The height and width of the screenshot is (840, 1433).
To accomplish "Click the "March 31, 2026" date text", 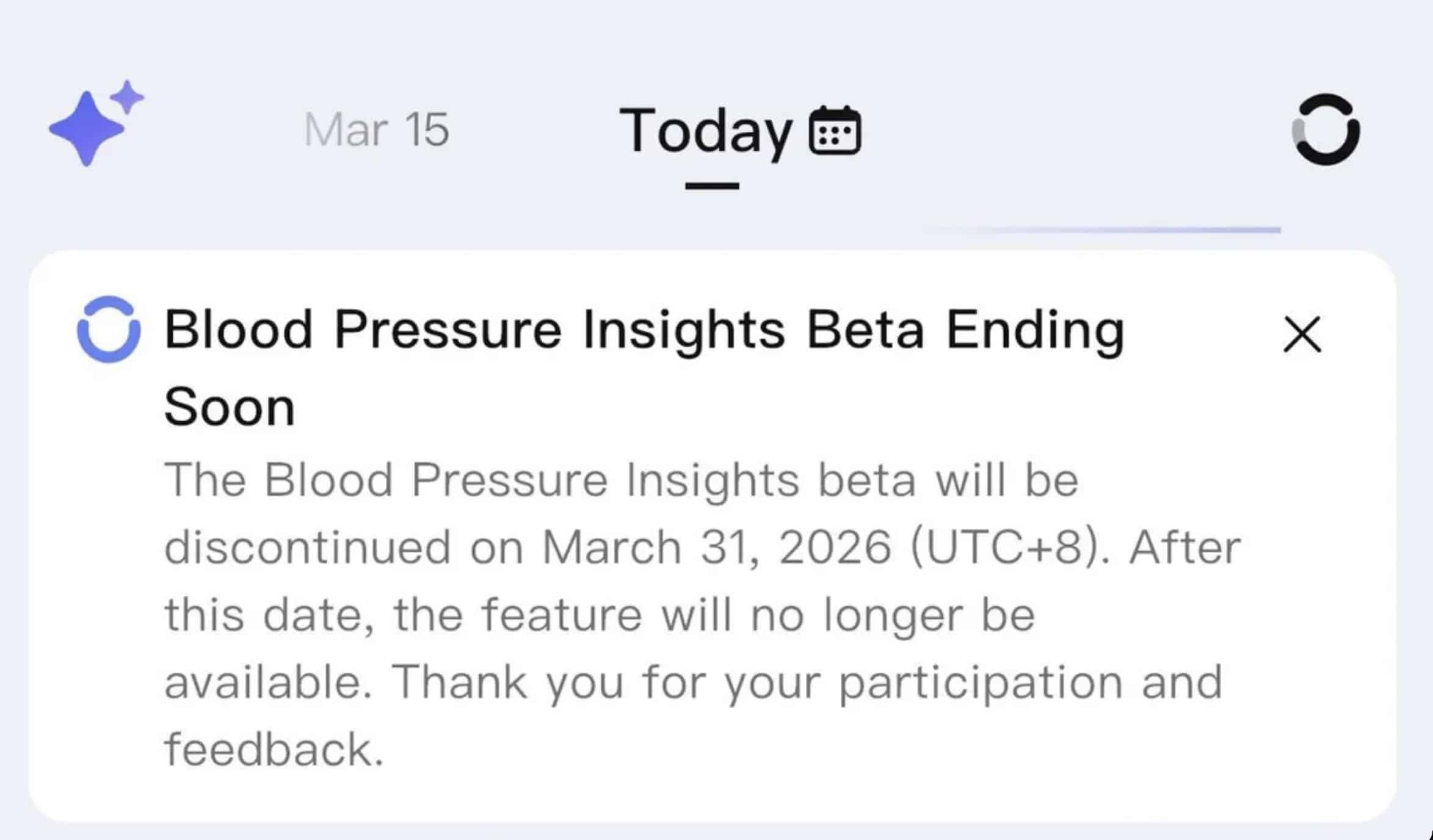I will click(717, 547).
